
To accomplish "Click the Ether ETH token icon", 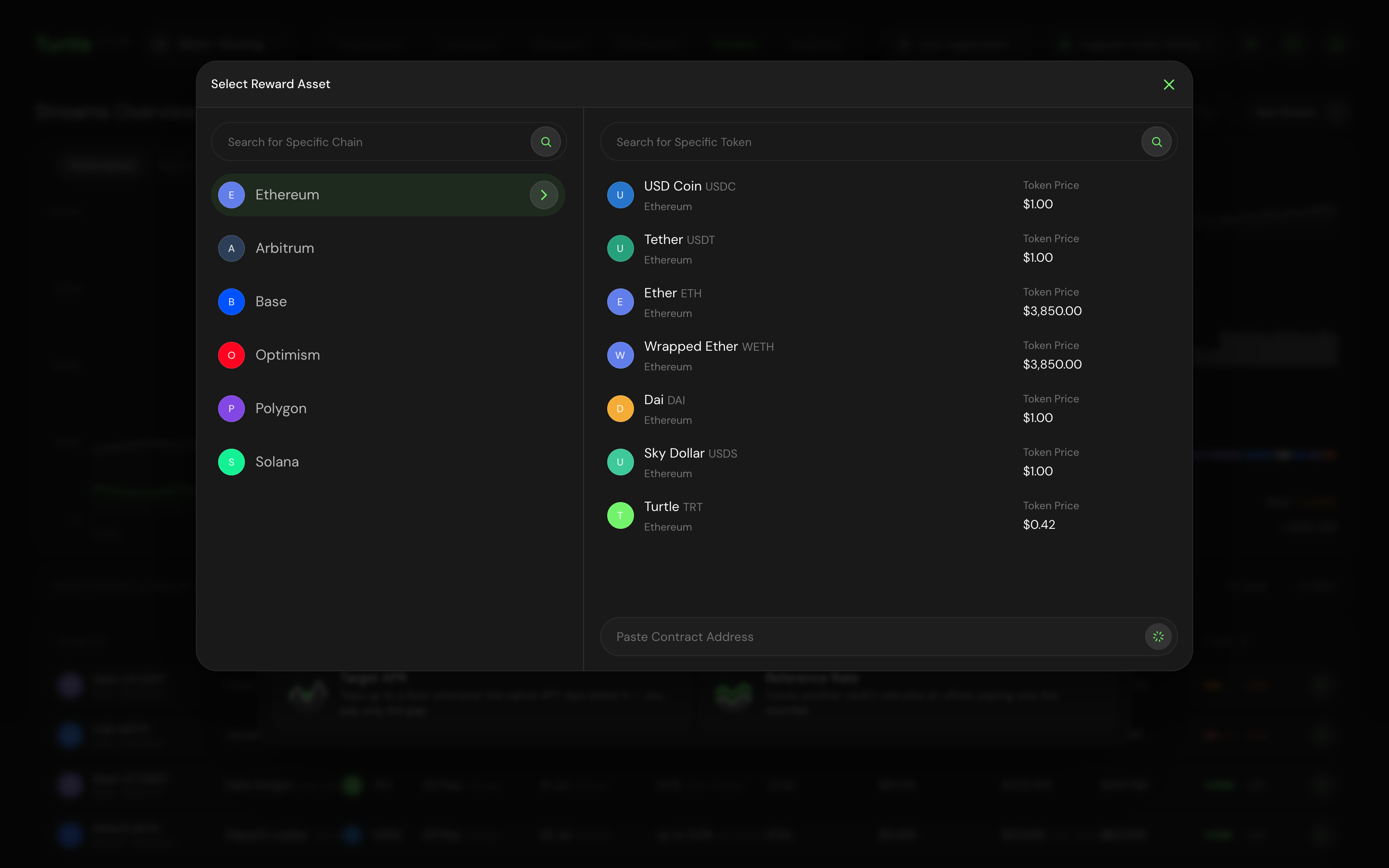I will [621, 302].
